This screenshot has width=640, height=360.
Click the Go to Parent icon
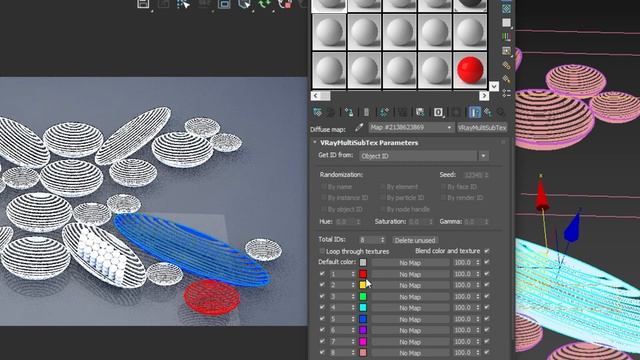click(488, 112)
